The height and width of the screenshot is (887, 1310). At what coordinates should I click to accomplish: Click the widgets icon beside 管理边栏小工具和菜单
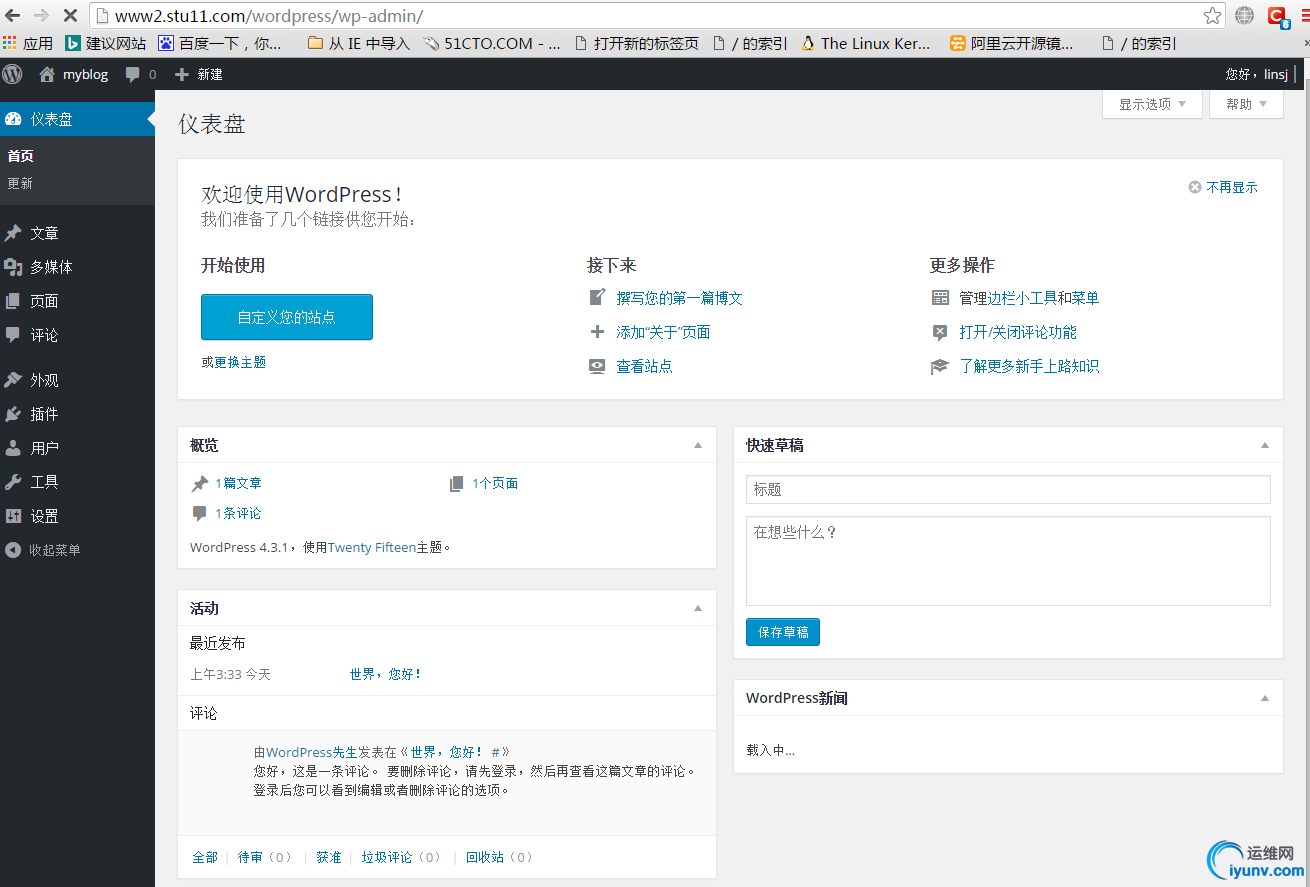[x=940, y=298]
